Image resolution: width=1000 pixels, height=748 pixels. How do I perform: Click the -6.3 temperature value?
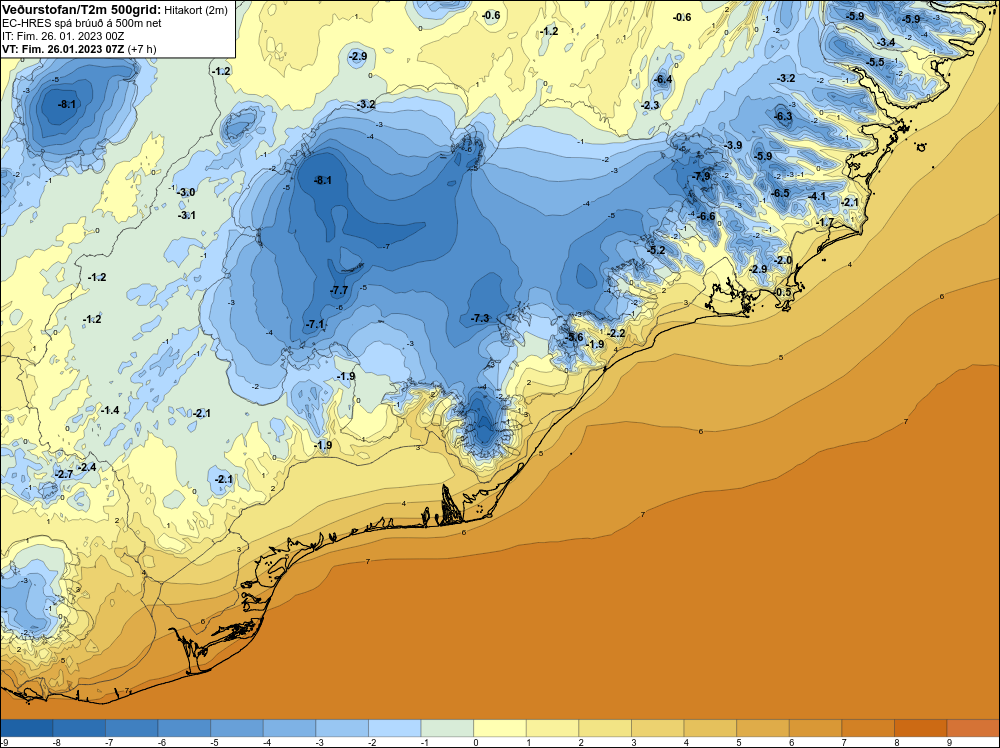[783, 116]
